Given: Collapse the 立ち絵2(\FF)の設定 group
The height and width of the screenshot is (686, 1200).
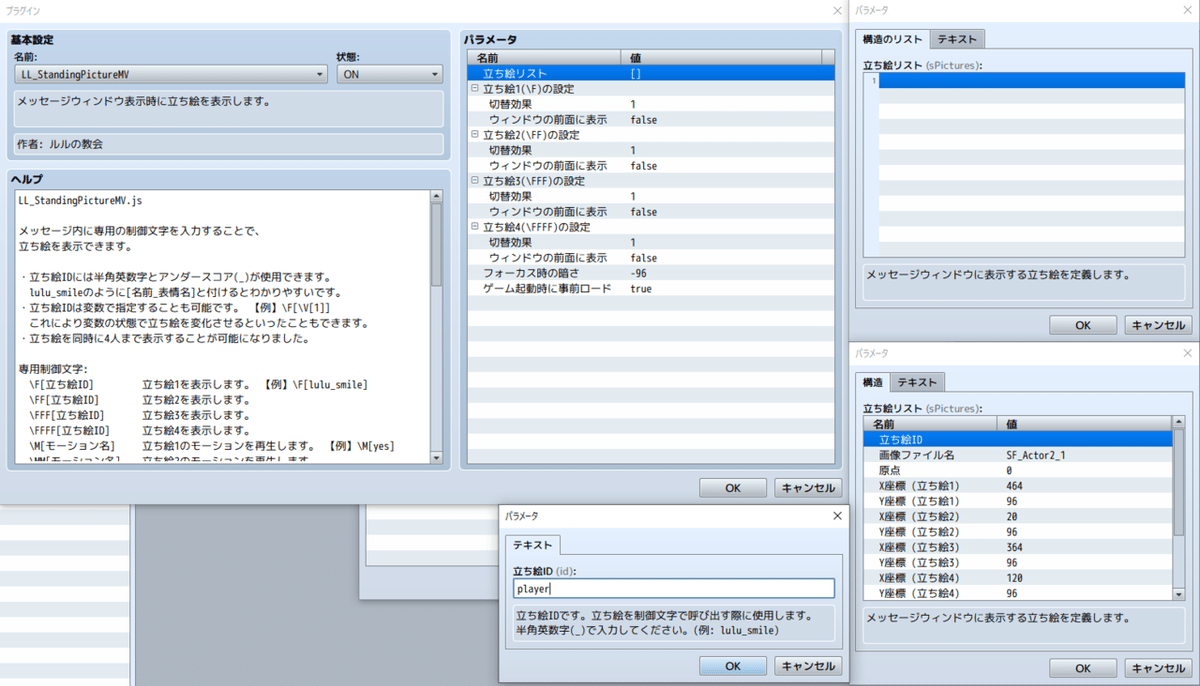Looking at the screenshot, I should point(472,134).
